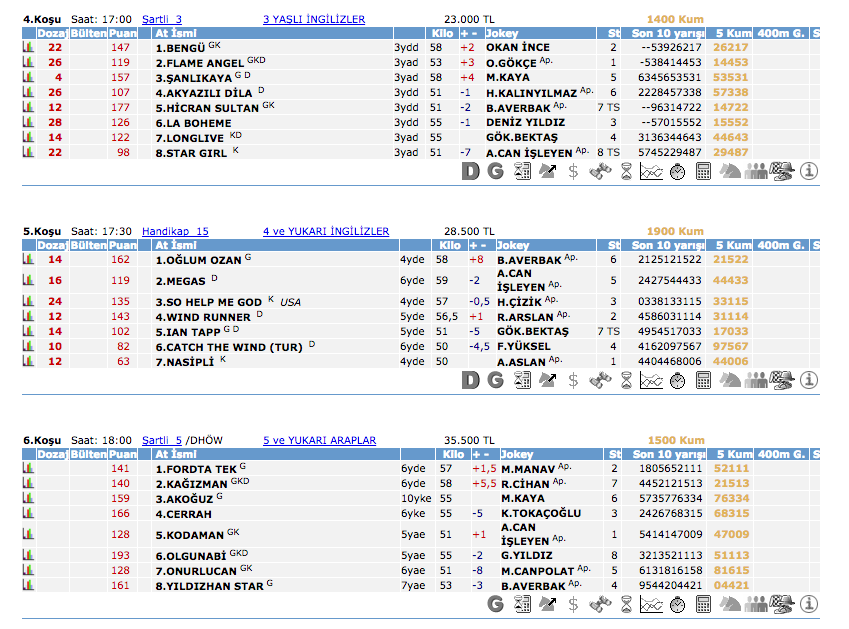
Task: Click the 3 YAŞLI İNGİLİZLER link
Action: click(313, 19)
